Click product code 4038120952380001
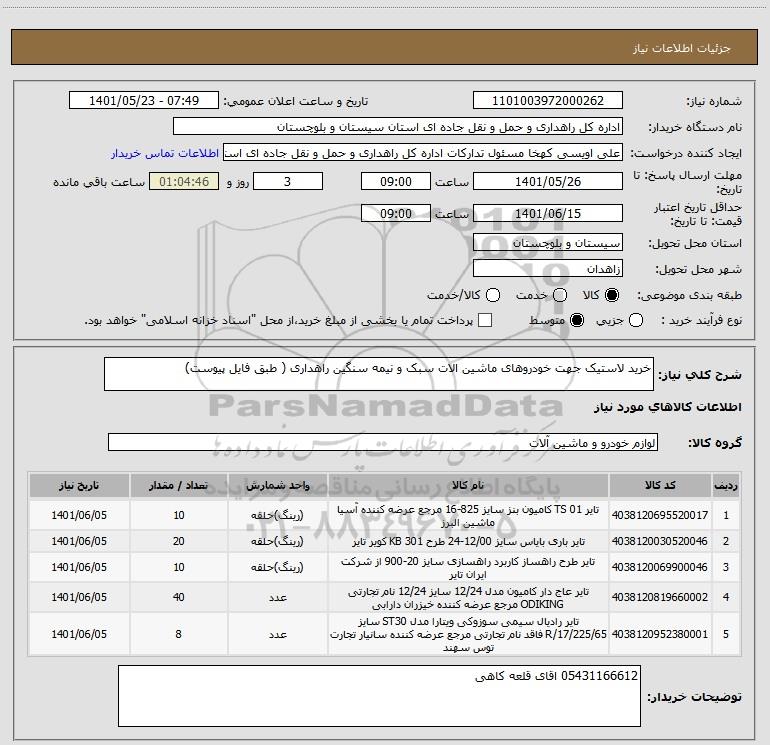 (x=660, y=634)
